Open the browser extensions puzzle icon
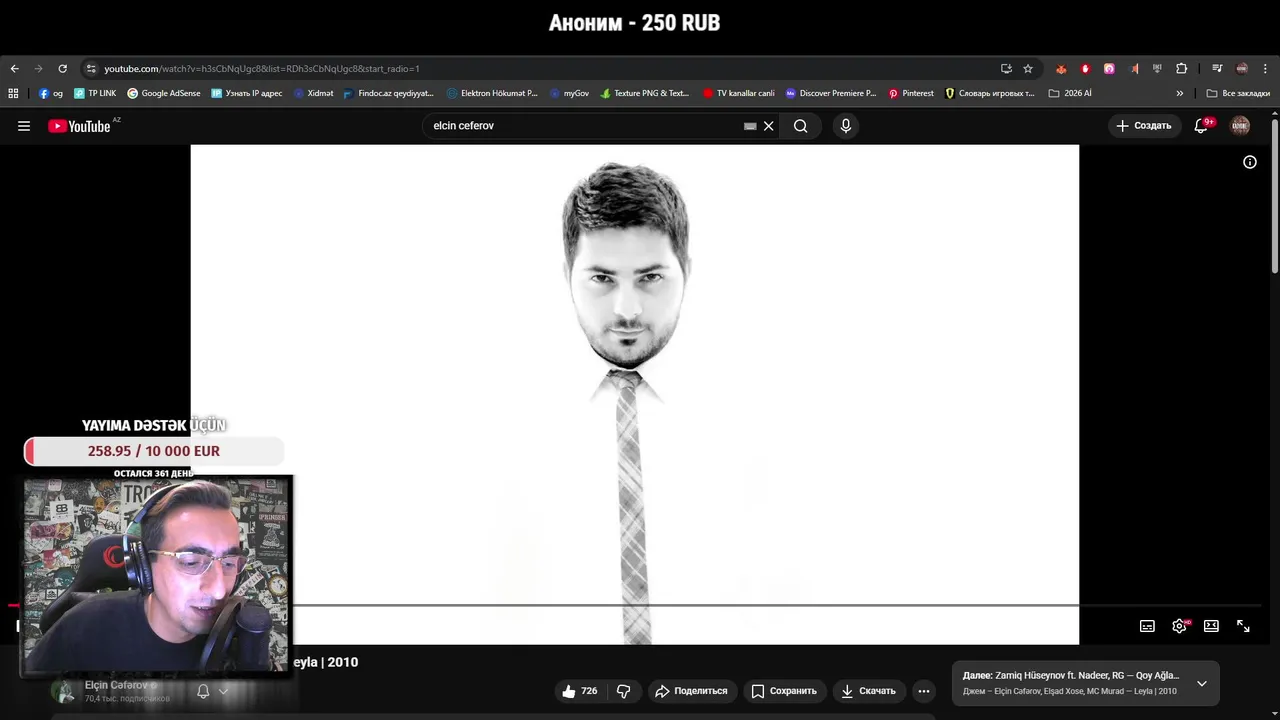This screenshot has height=720, width=1280. (x=1181, y=69)
